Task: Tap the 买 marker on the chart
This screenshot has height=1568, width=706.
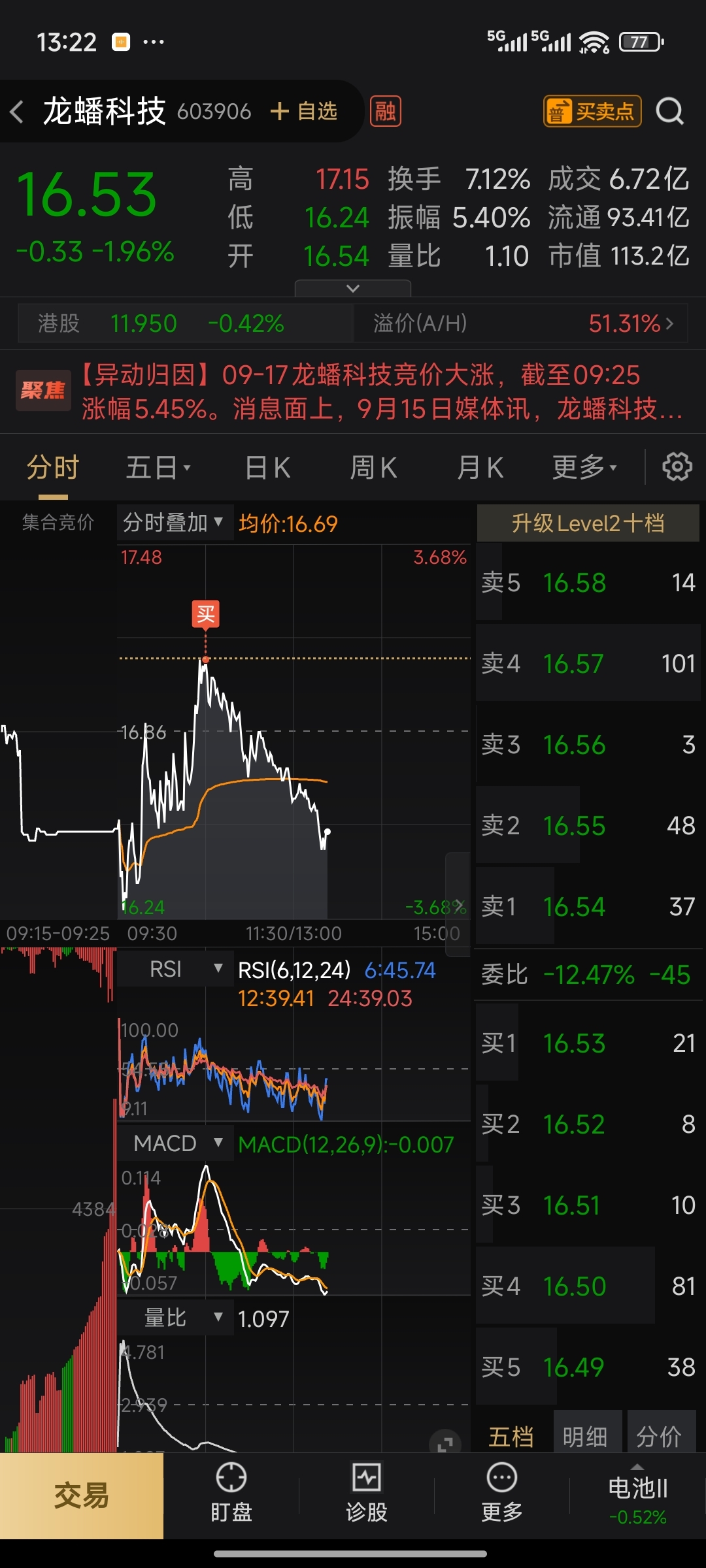Action: click(x=205, y=614)
